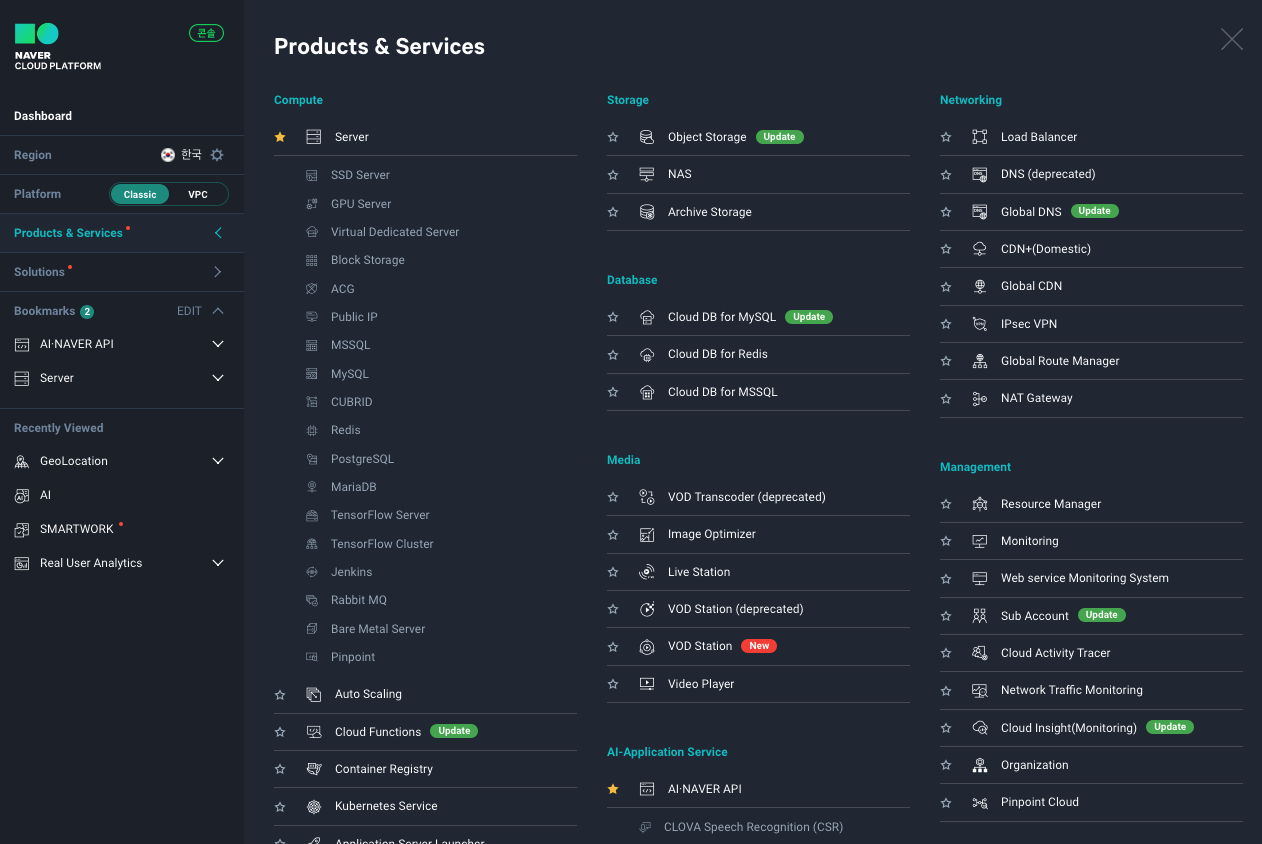Image resolution: width=1262 pixels, height=844 pixels.
Task: Bookmark Monitoring with its star
Action: click(946, 541)
